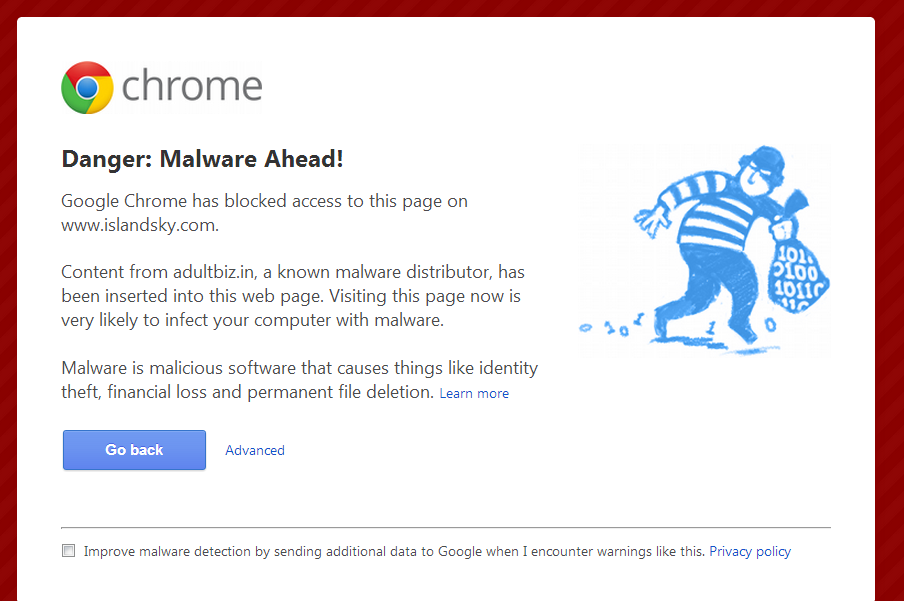Expand the Advanced options link
904x601 pixels.
click(x=255, y=450)
